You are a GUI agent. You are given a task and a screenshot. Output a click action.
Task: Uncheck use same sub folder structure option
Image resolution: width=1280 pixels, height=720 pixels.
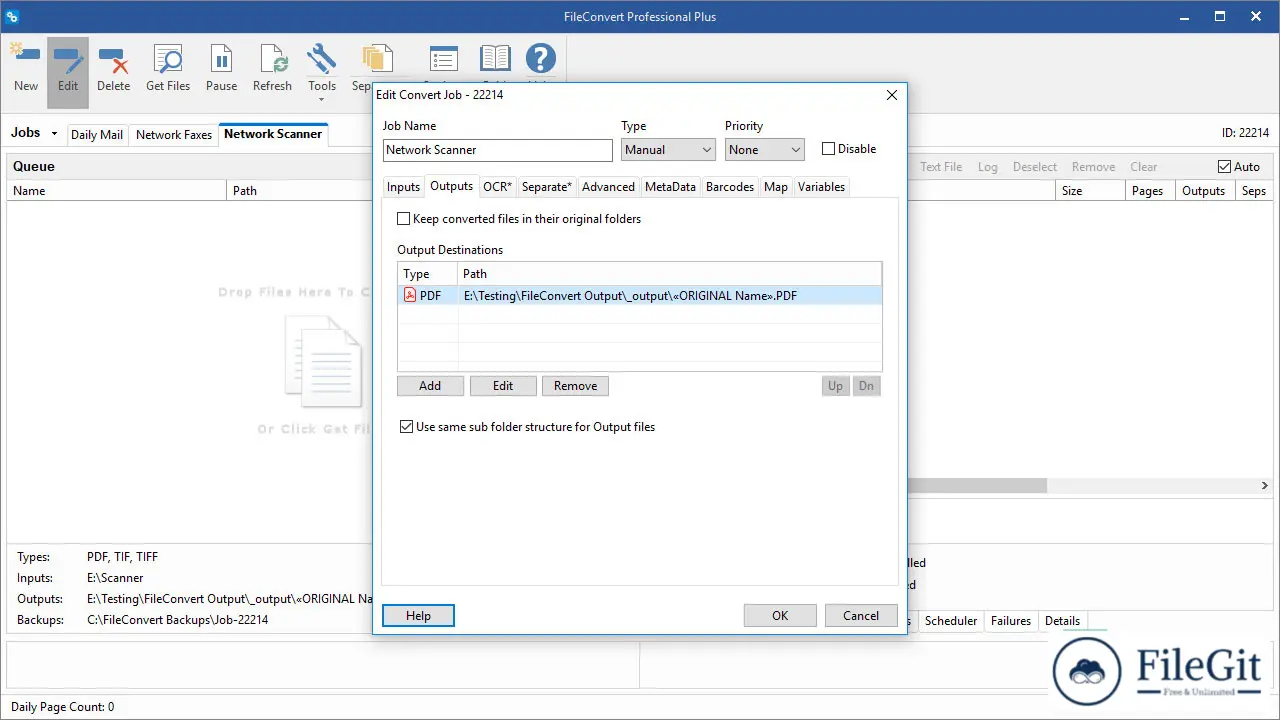coord(406,426)
